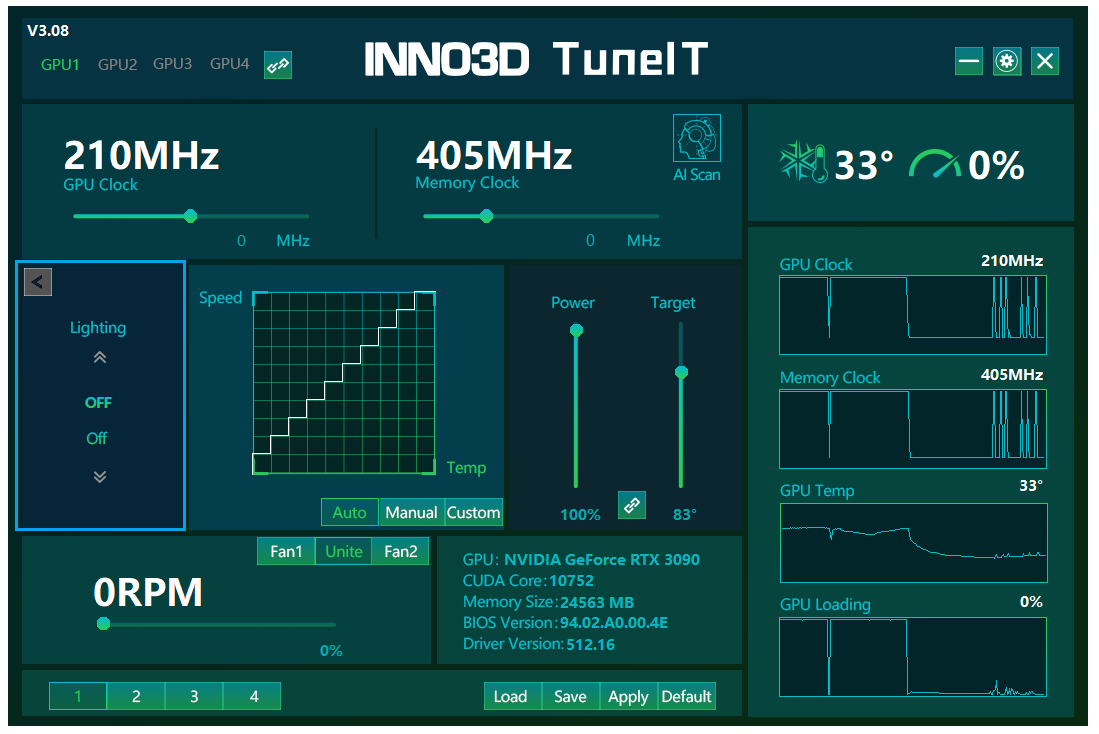Screen dimensions: 1099x734
Task: Select the GPU4 tab
Action: tap(229, 64)
